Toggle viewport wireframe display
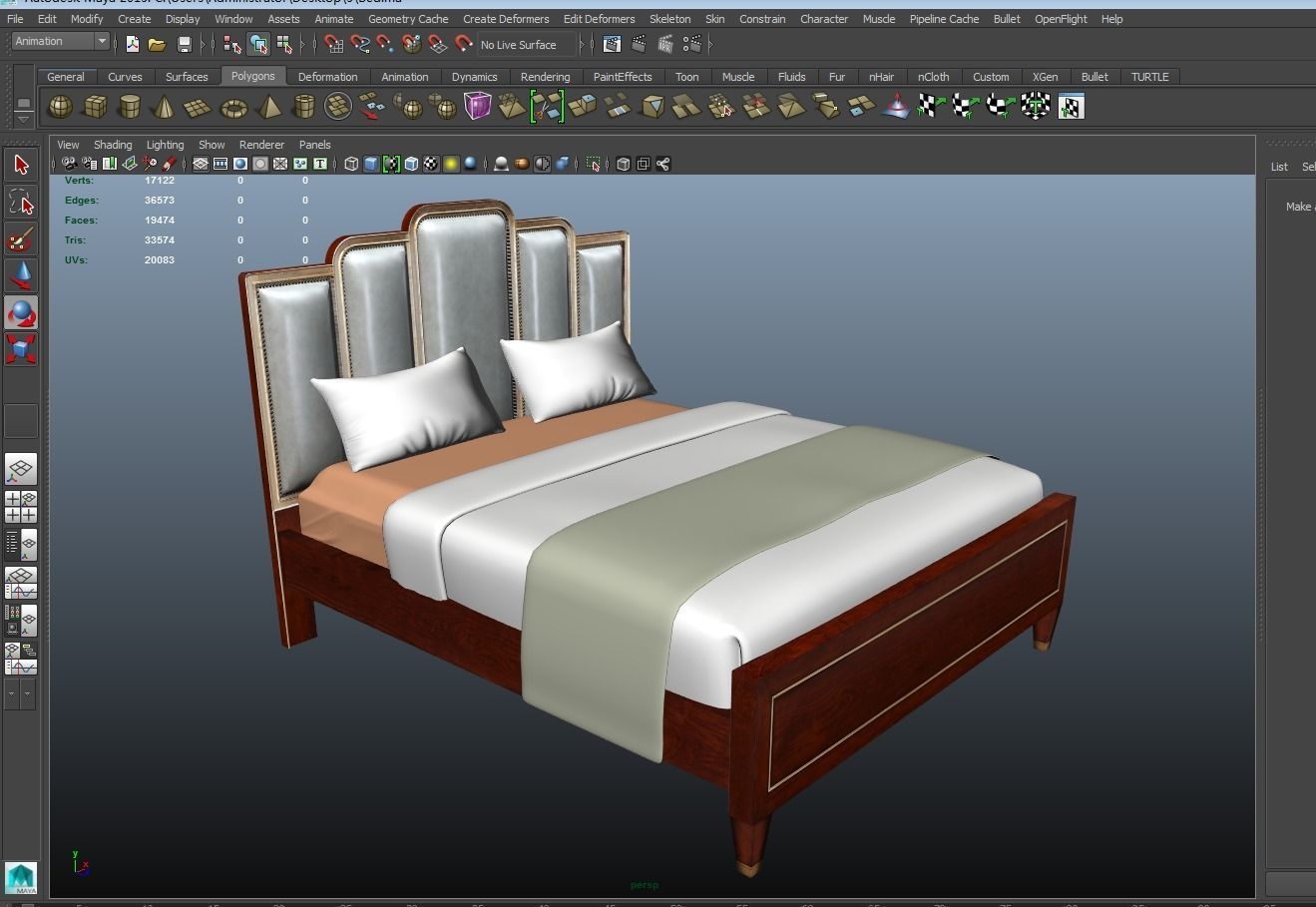1316x907 pixels. [351, 164]
